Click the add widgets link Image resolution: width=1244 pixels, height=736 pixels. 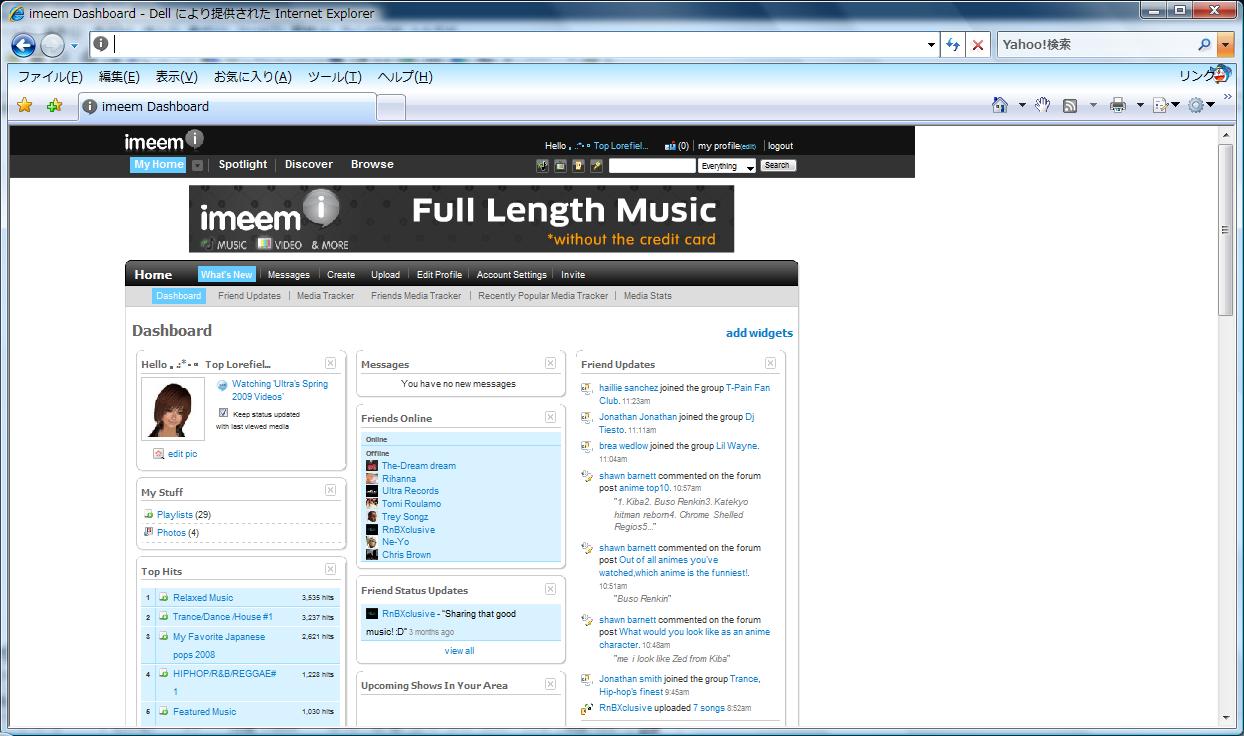pyautogui.click(x=759, y=333)
